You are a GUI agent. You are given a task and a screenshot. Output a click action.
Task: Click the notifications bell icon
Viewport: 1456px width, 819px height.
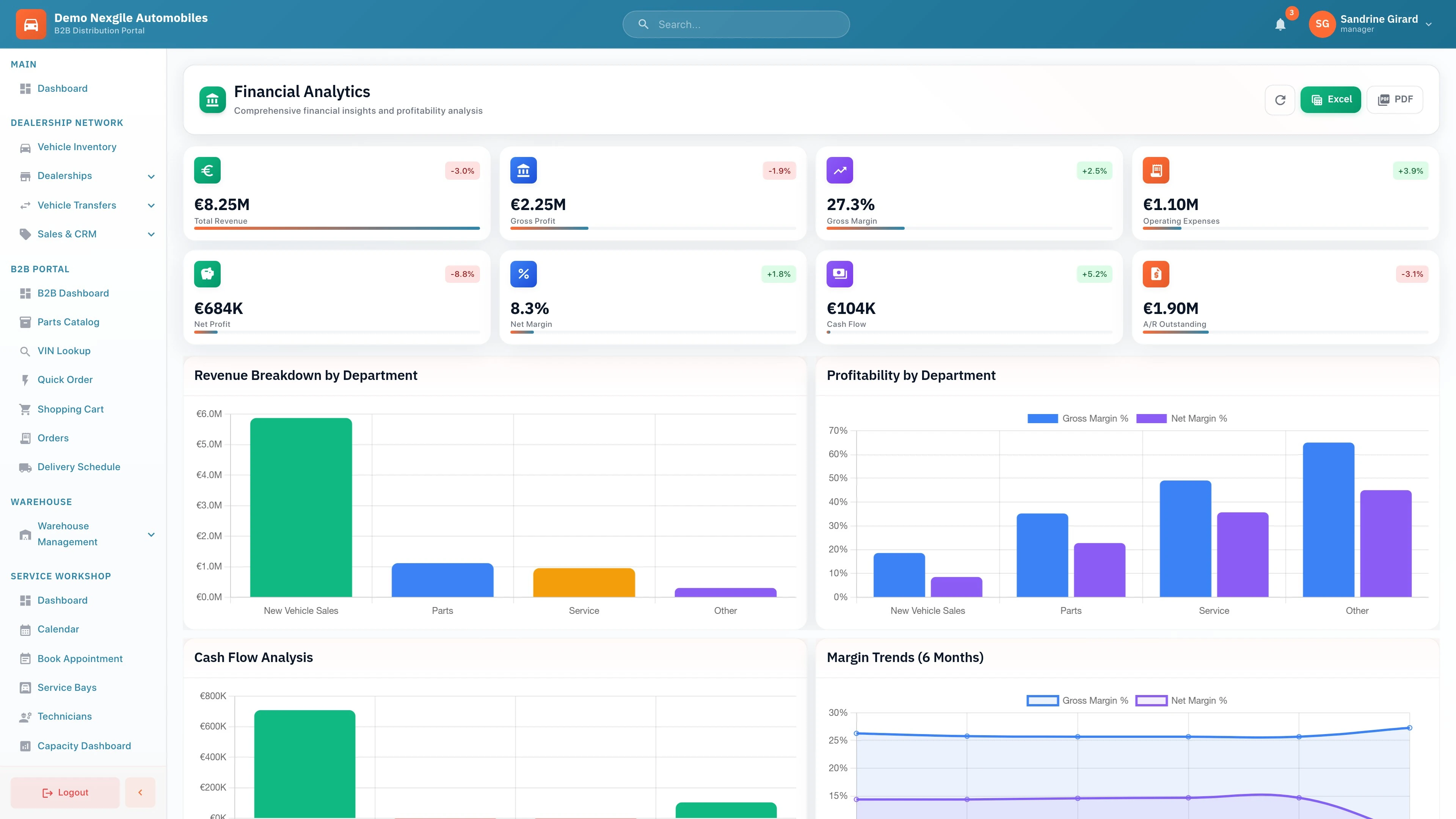(1280, 24)
